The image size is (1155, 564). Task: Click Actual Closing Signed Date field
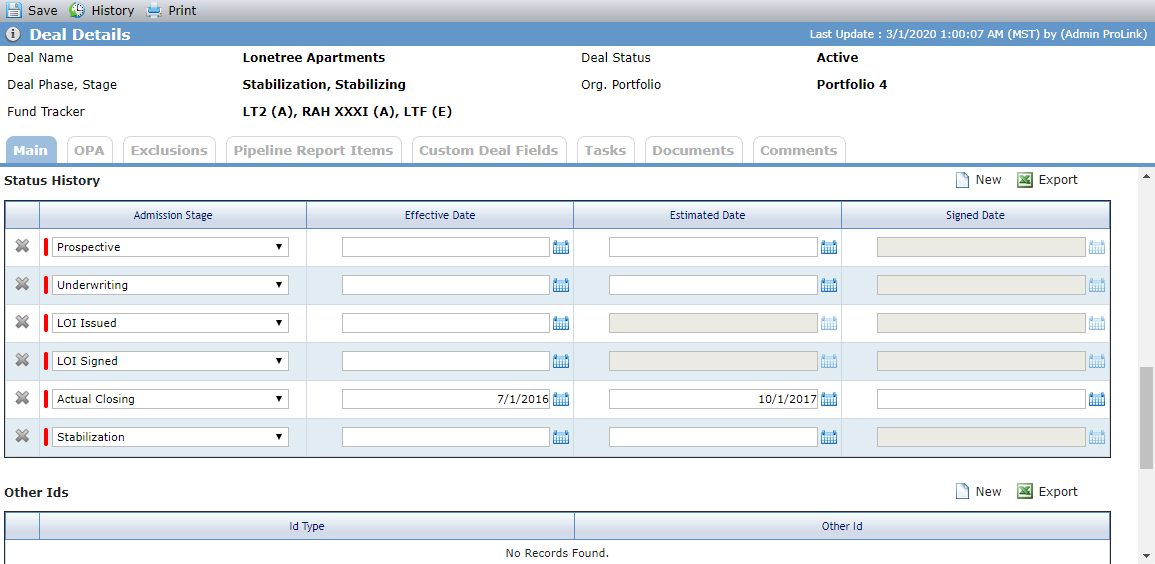coord(981,399)
